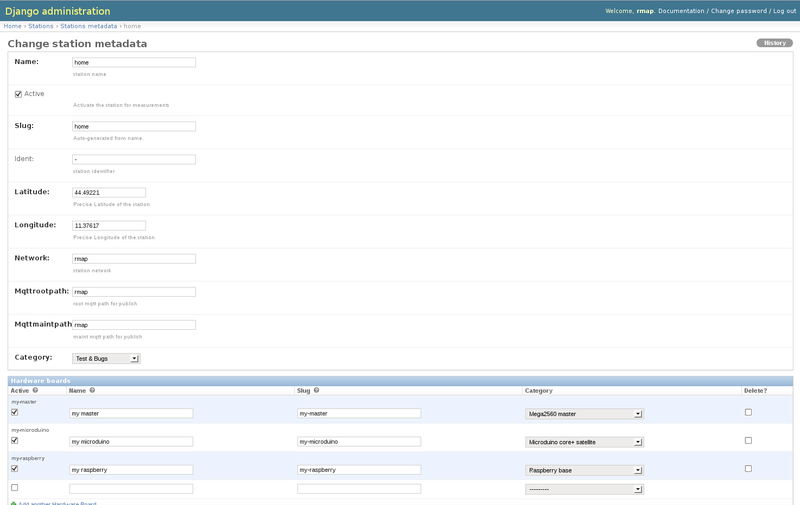Tick Delete checkbox for my-raspberry board
The height and width of the screenshot is (505, 800).
pos(748,468)
